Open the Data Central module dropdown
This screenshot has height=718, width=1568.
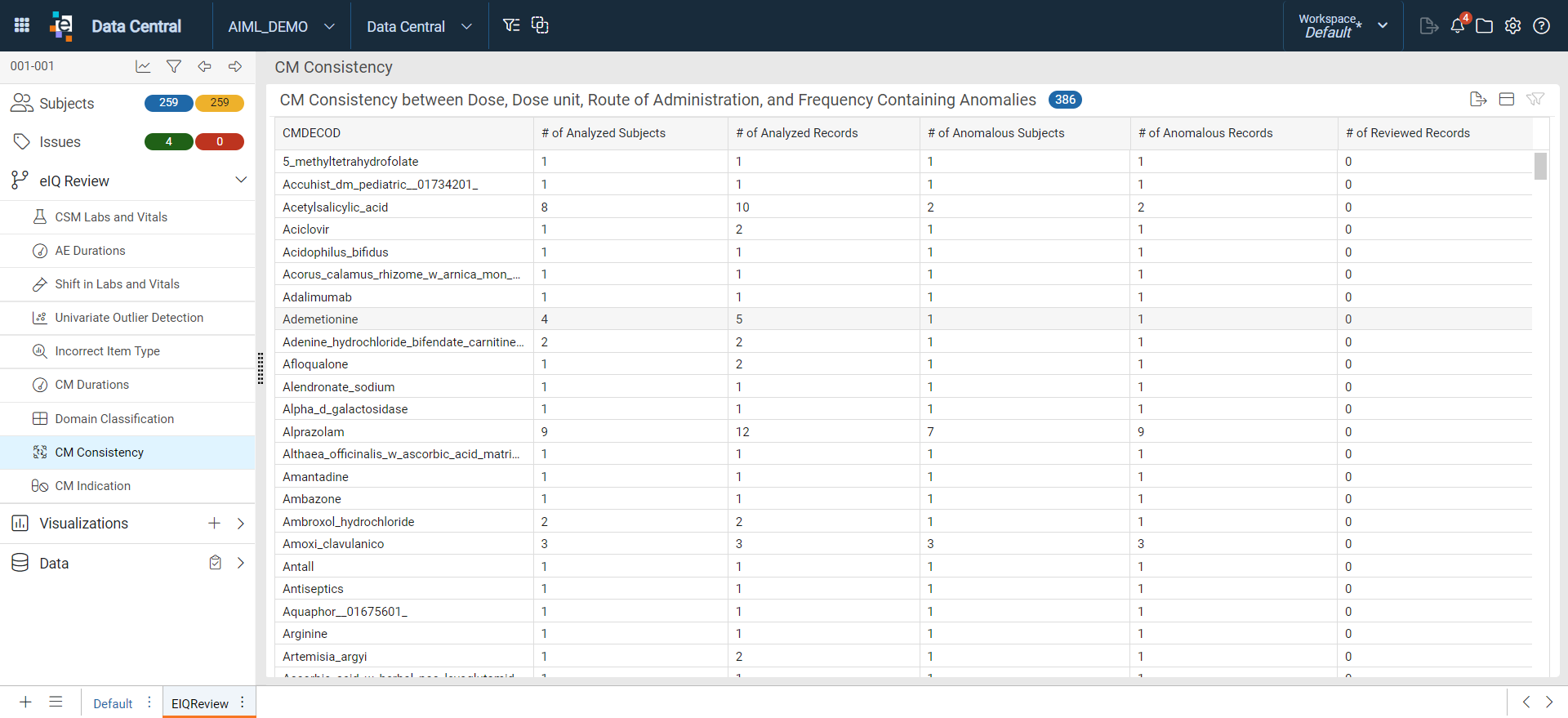[420, 26]
